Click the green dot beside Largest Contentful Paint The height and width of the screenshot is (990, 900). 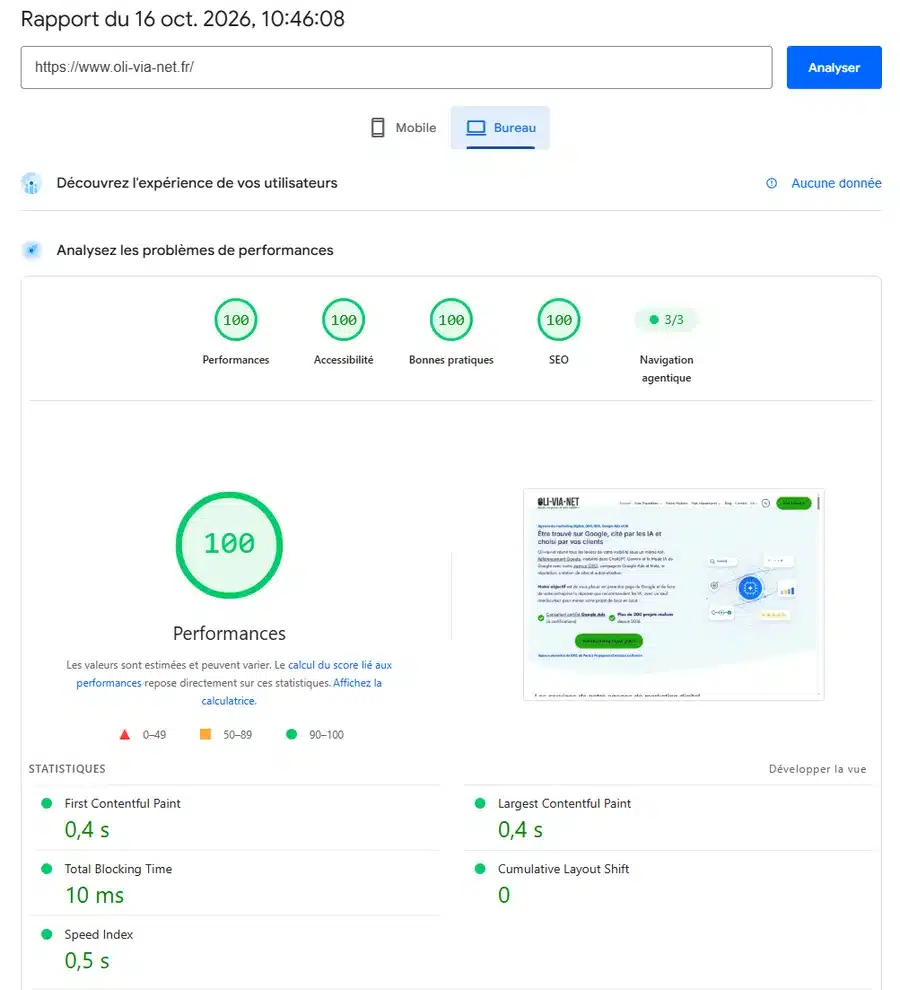click(x=480, y=803)
